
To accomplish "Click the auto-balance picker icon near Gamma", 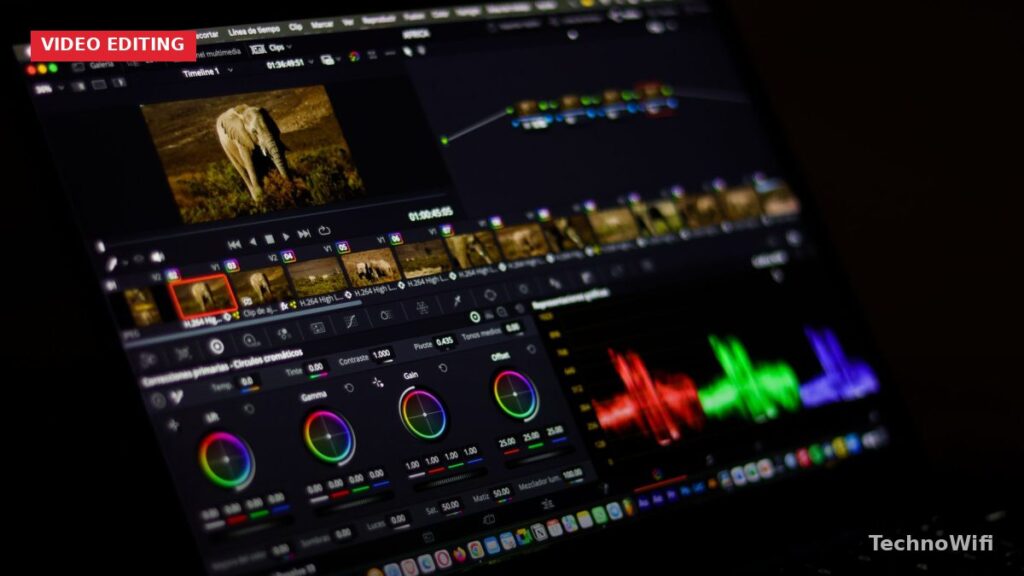I will pyautogui.click(x=377, y=382).
